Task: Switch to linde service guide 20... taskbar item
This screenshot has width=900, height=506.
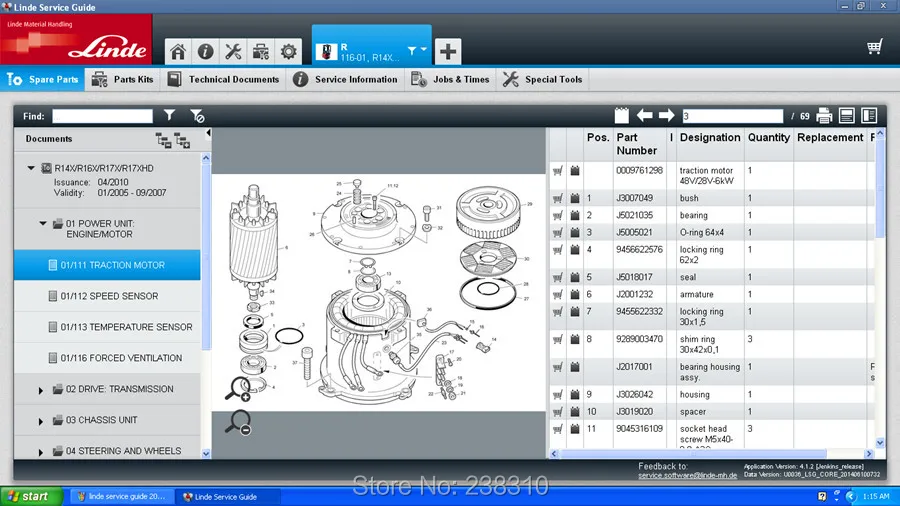Action: (x=122, y=496)
